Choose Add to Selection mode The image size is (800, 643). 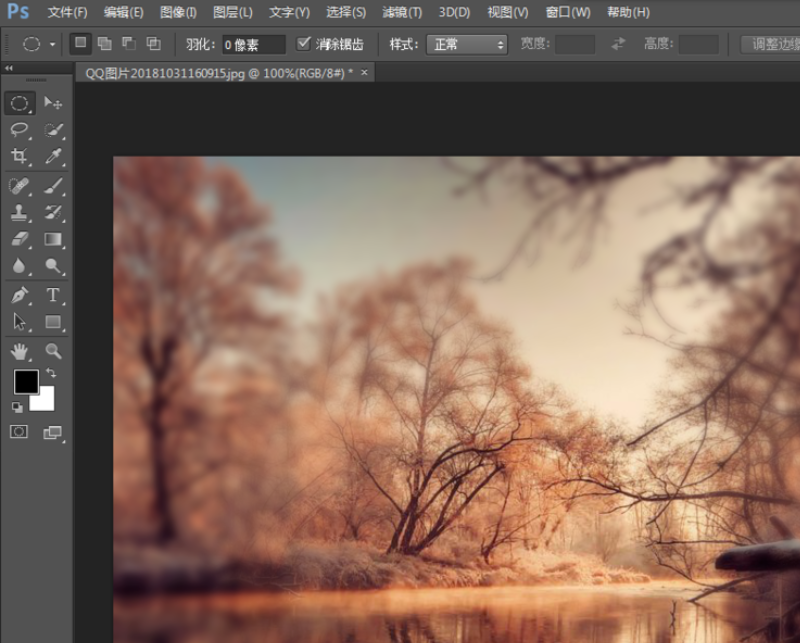point(105,43)
